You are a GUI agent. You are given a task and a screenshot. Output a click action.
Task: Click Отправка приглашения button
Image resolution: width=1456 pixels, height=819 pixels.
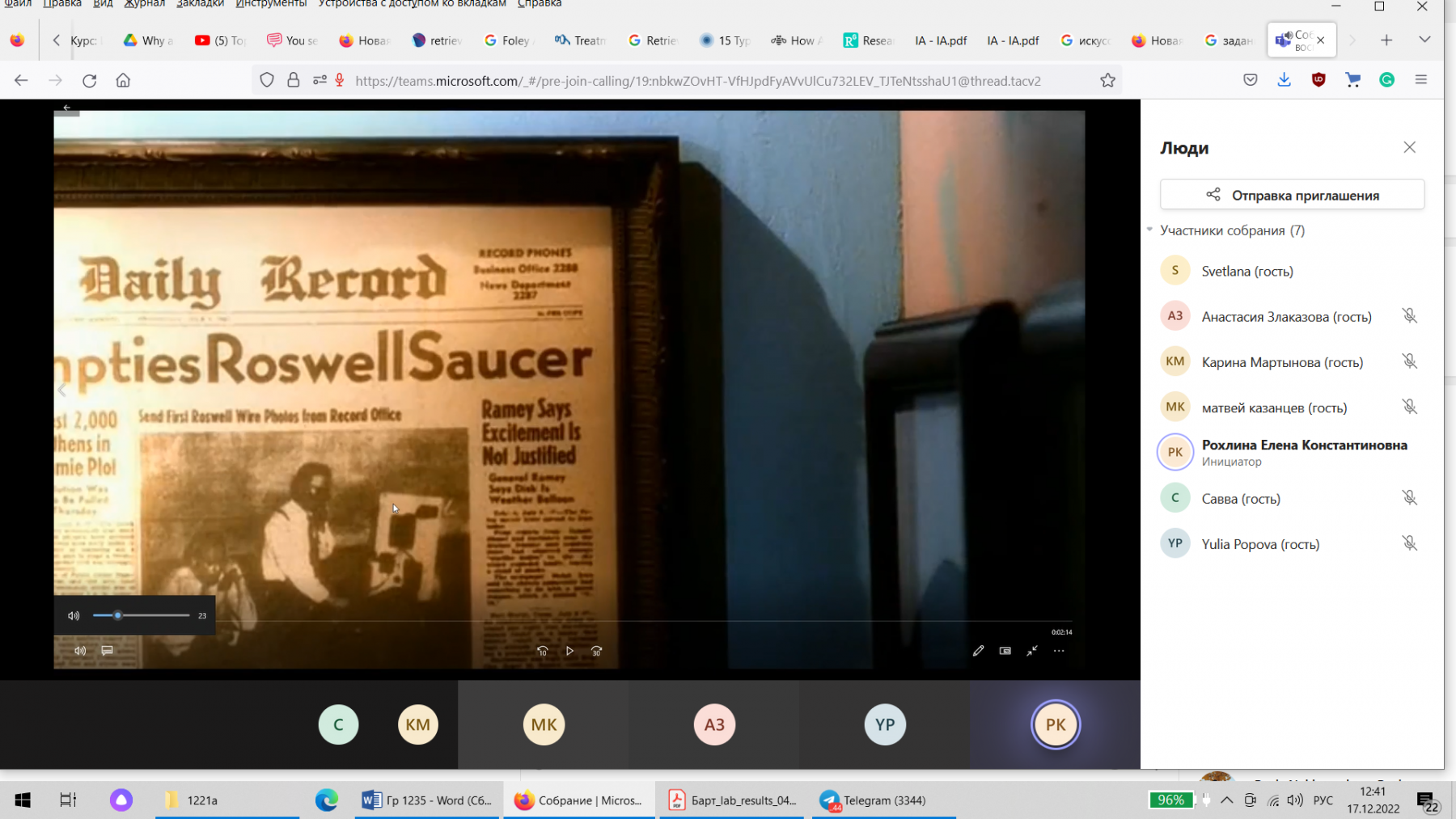click(1292, 195)
